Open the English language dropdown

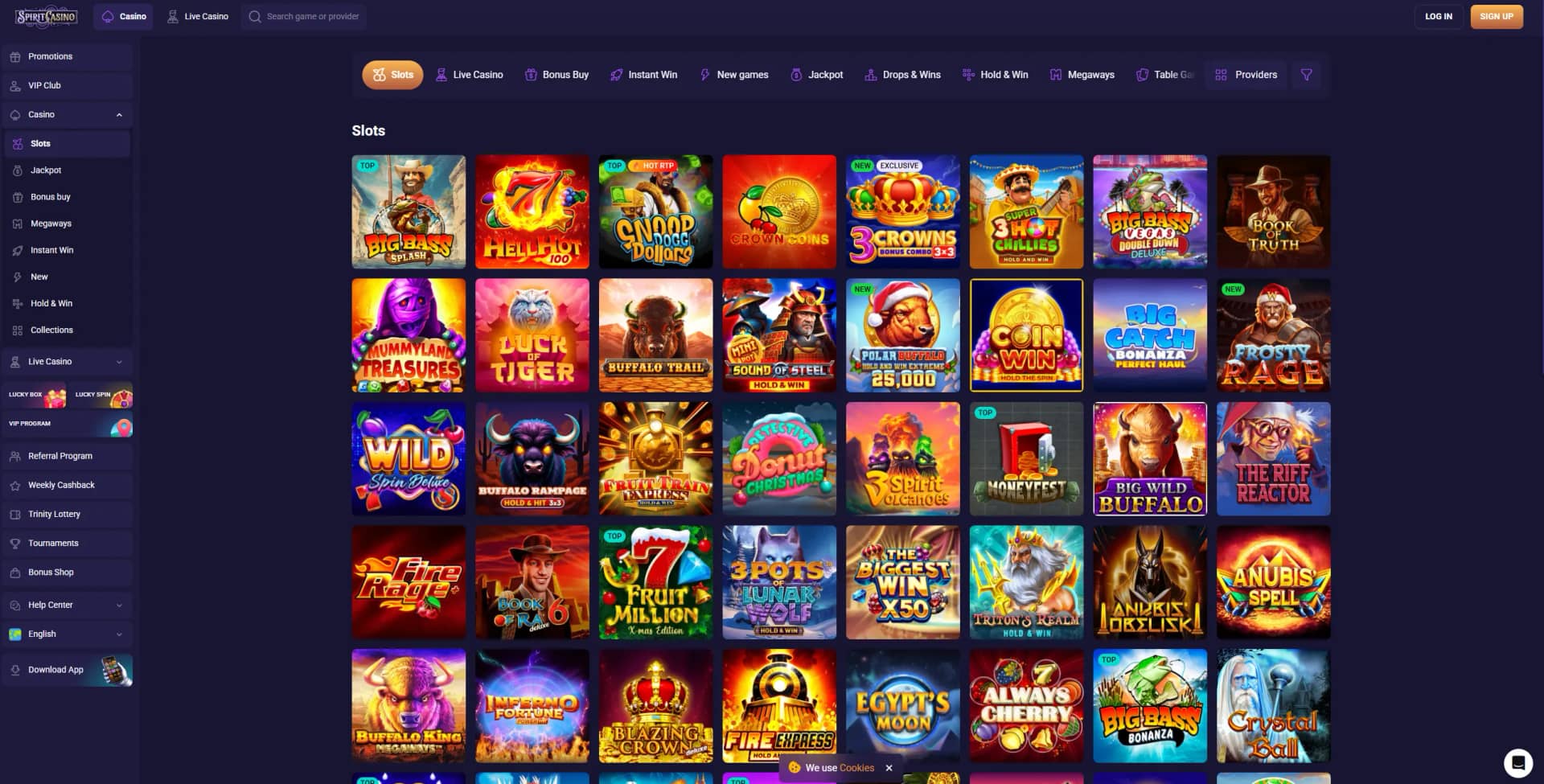coord(68,634)
